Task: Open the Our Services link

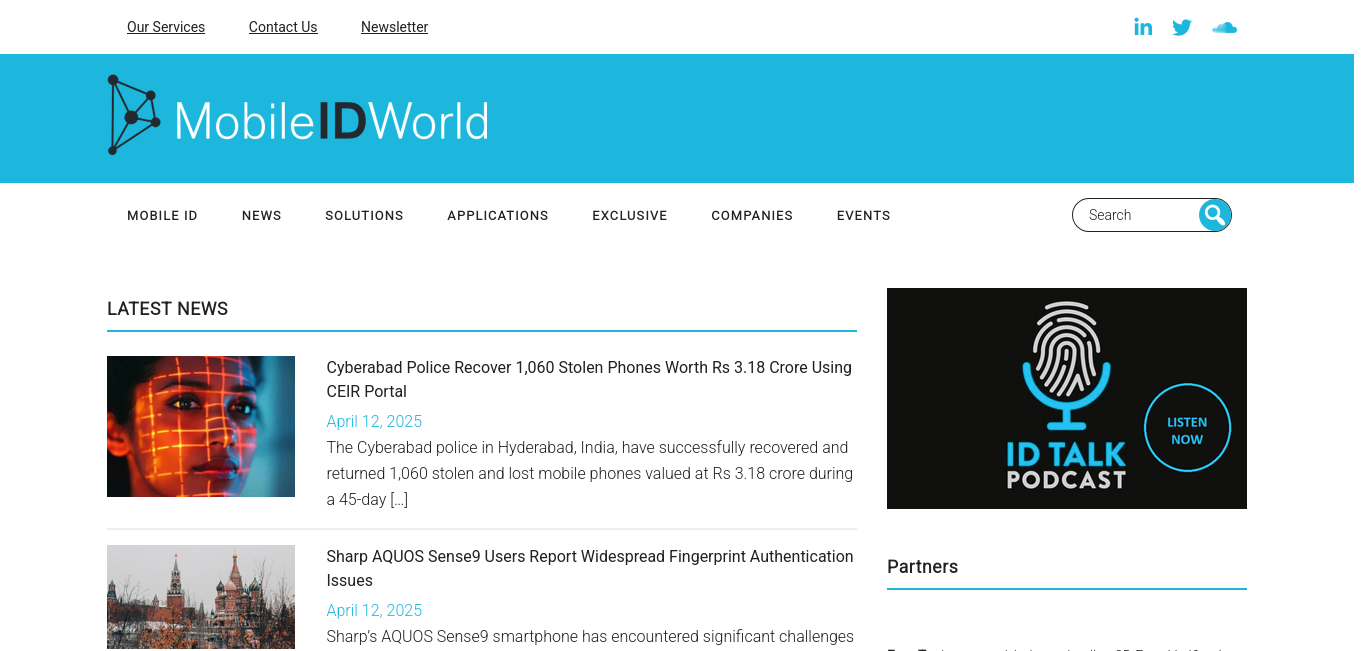Action: click(x=166, y=27)
